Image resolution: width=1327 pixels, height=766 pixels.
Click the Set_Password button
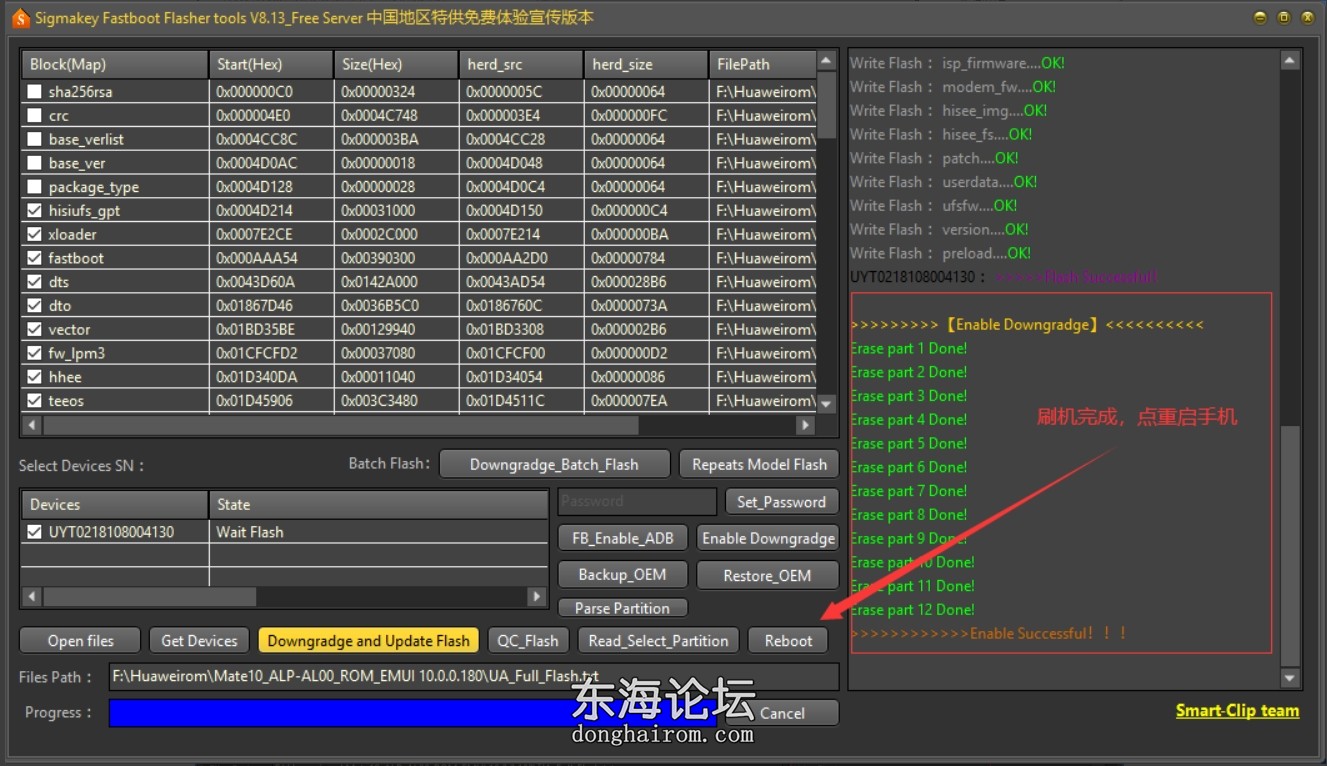781,502
